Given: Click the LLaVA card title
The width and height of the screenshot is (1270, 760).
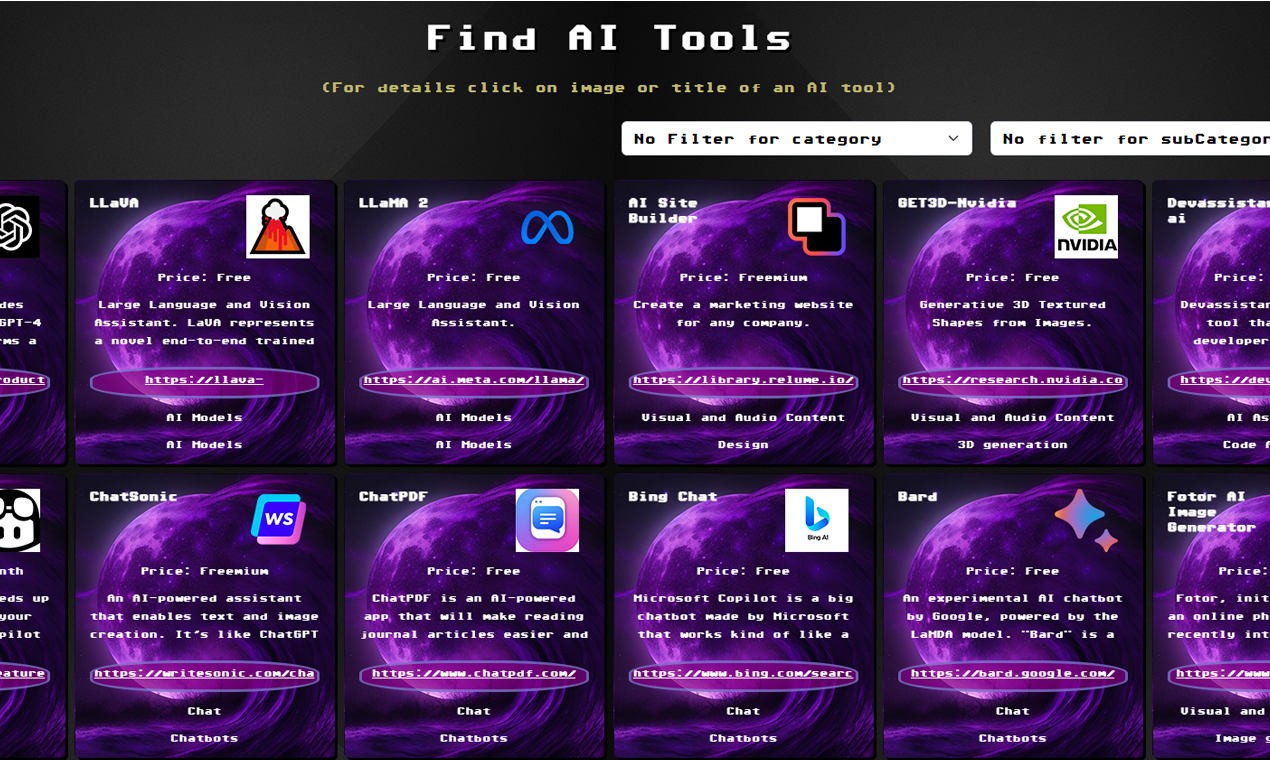Looking at the screenshot, I should (x=114, y=203).
